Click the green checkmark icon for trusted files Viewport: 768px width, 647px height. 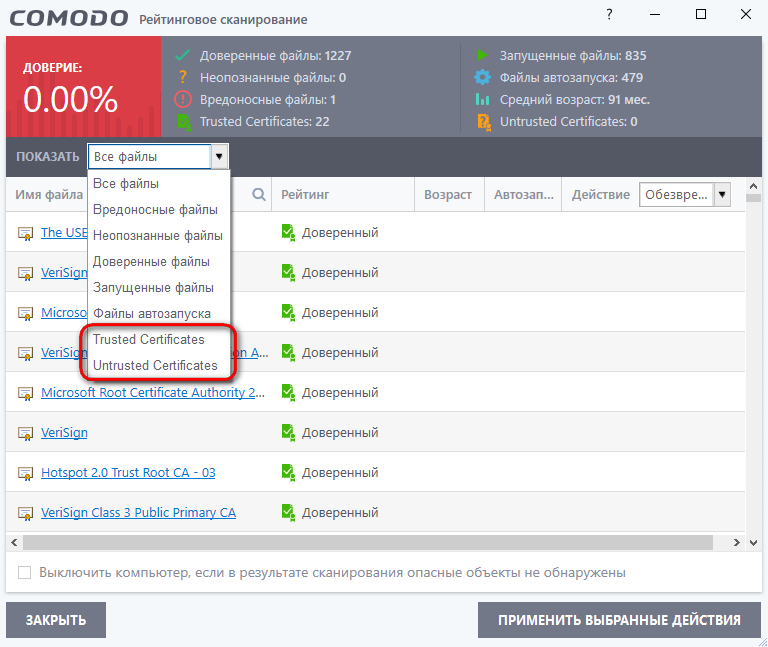(182, 55)
